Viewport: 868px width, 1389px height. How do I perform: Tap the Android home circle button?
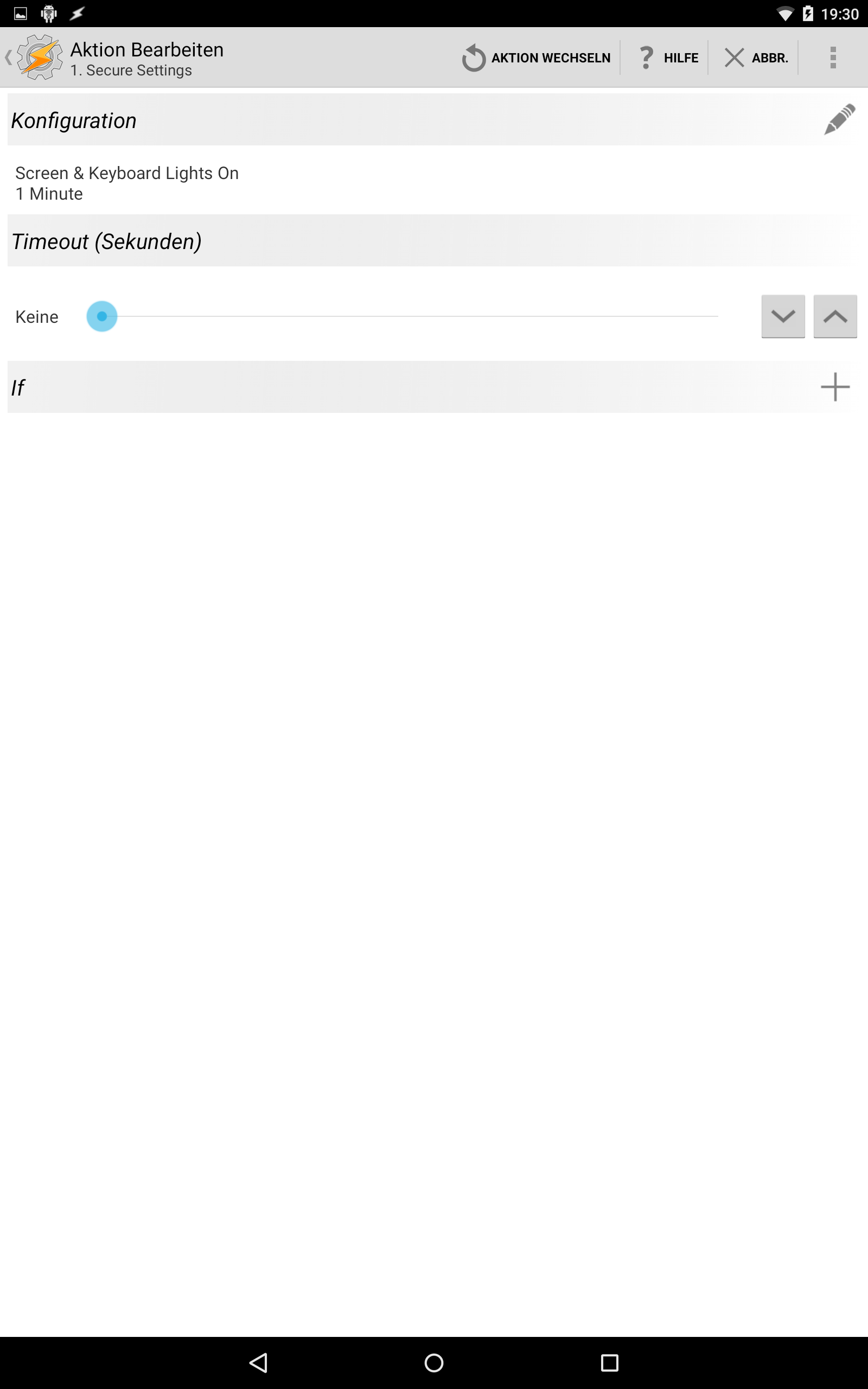(434, 1362)
